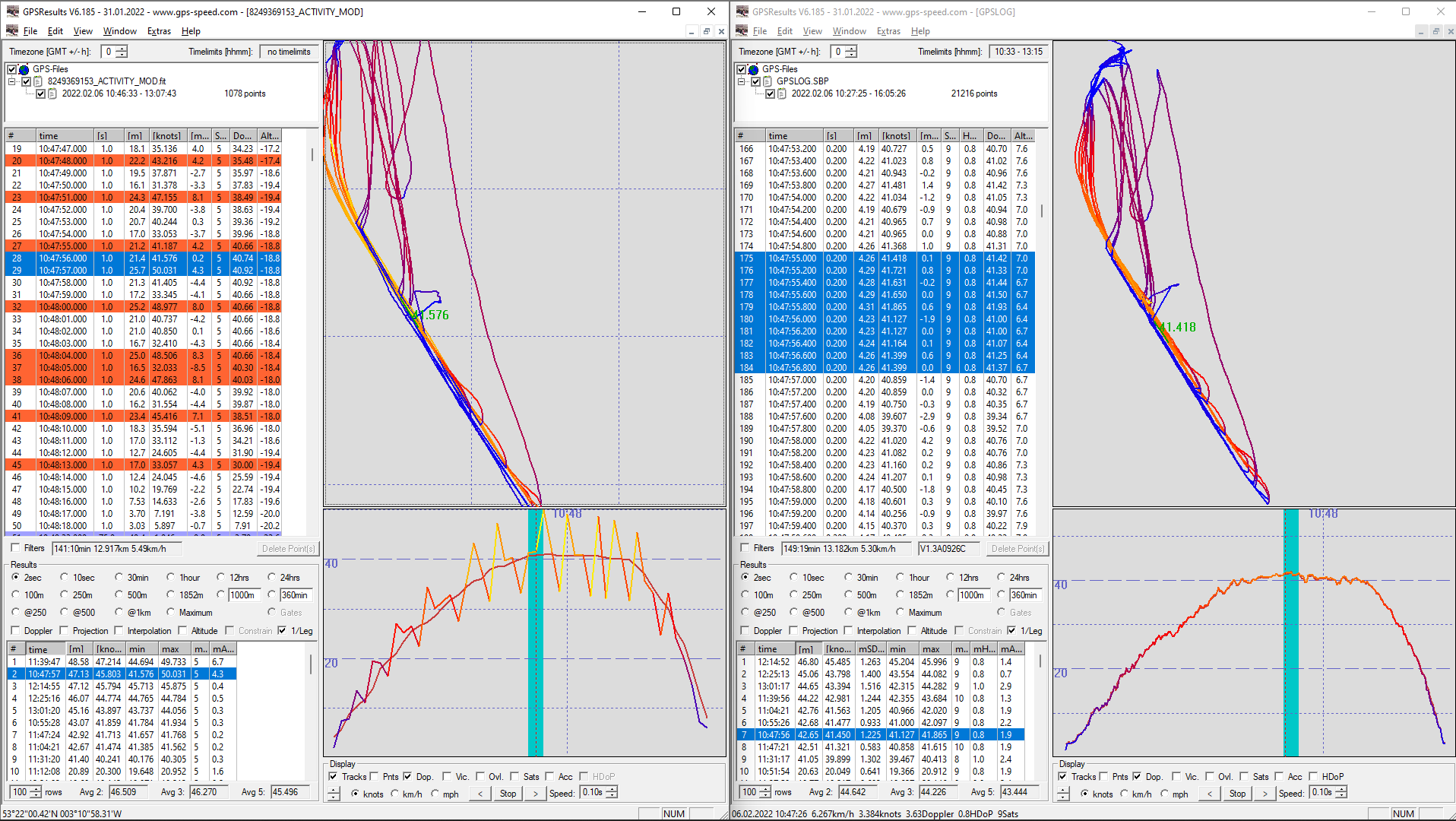The image size is (1456, 821).
Task: Step backward with '<' in ACTIVITY_MOD window
Action: [480, 794]
